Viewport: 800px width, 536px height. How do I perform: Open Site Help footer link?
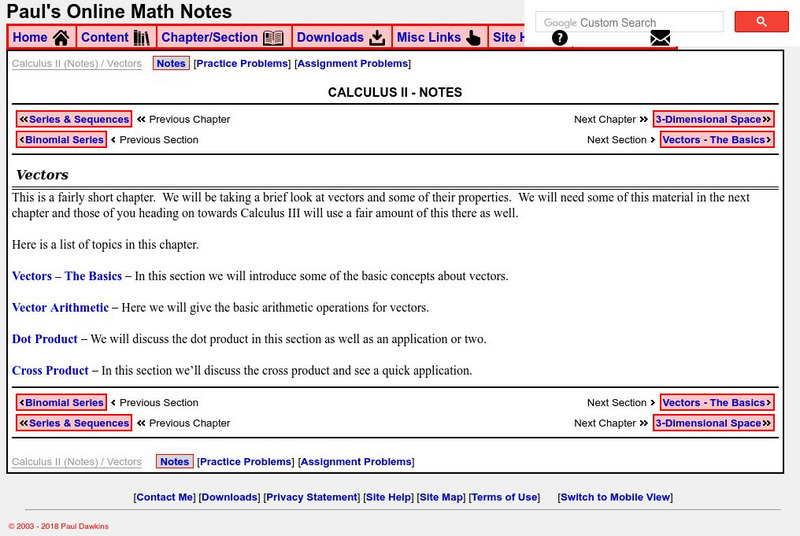388,497
